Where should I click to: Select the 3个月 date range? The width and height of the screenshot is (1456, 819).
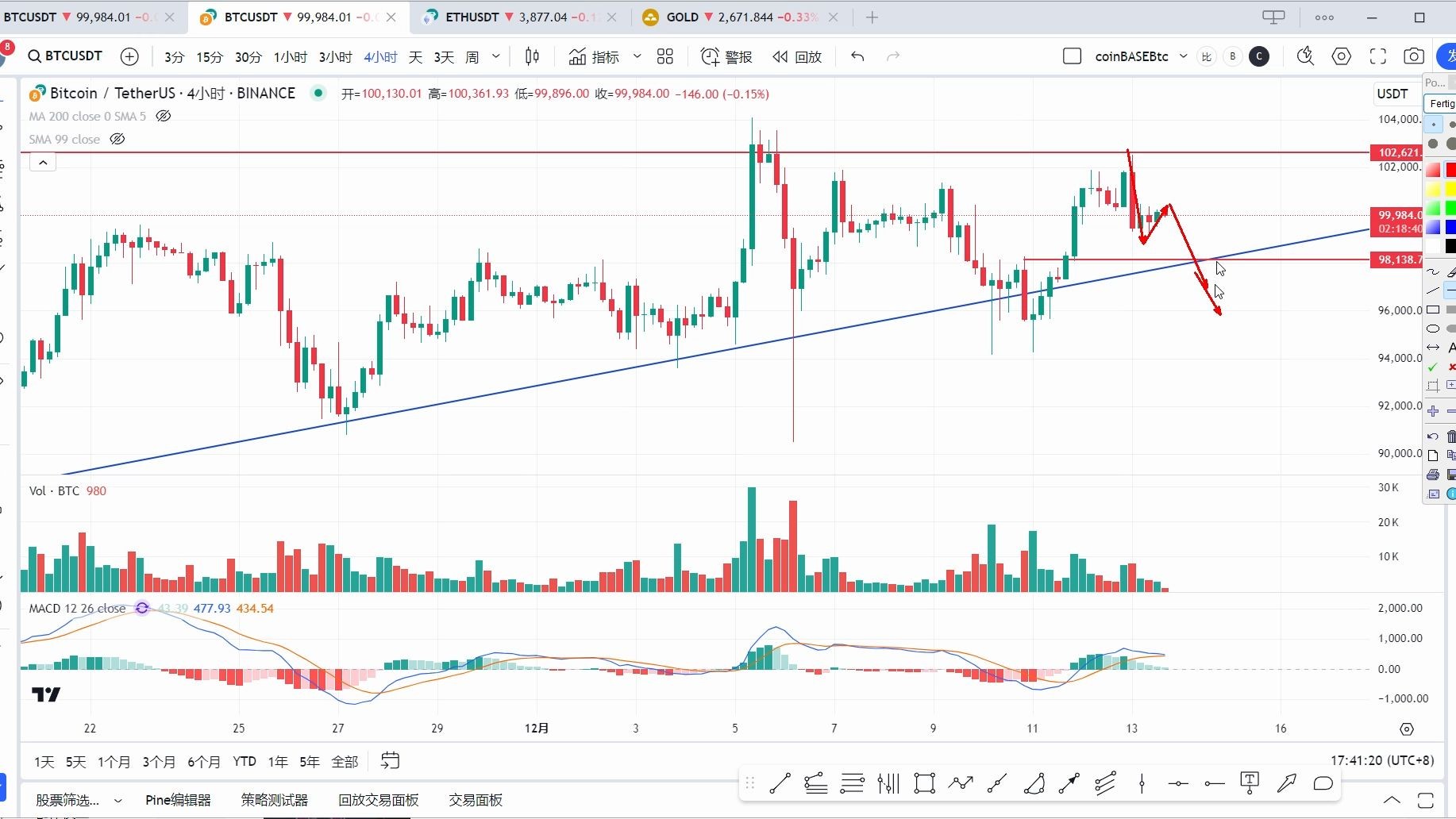coord(159,762)
